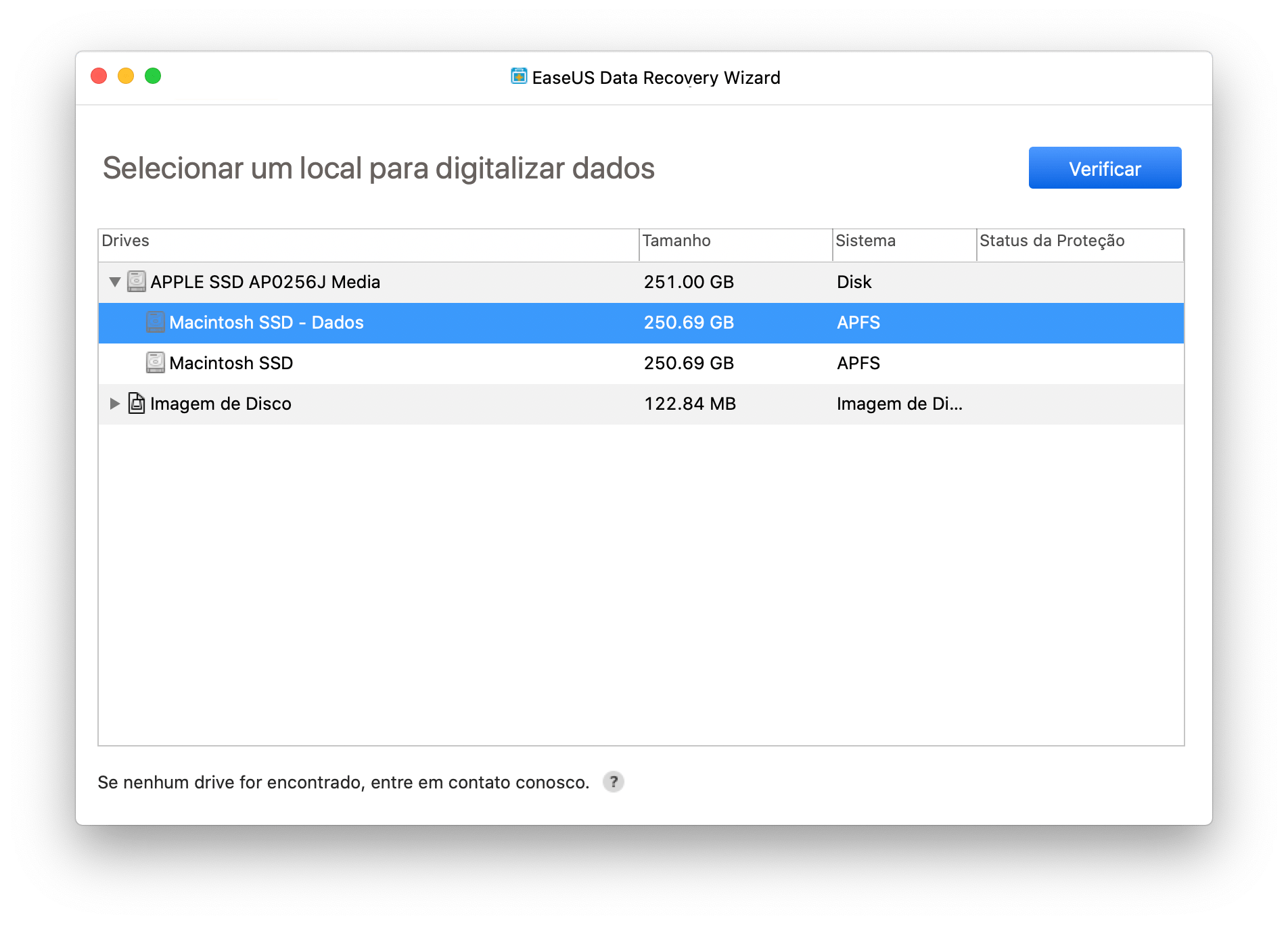The width and height of the screenshot is (1288, 925).
Task: Click the Imagem de Disco file icon
Action: (x=137, y=403)
